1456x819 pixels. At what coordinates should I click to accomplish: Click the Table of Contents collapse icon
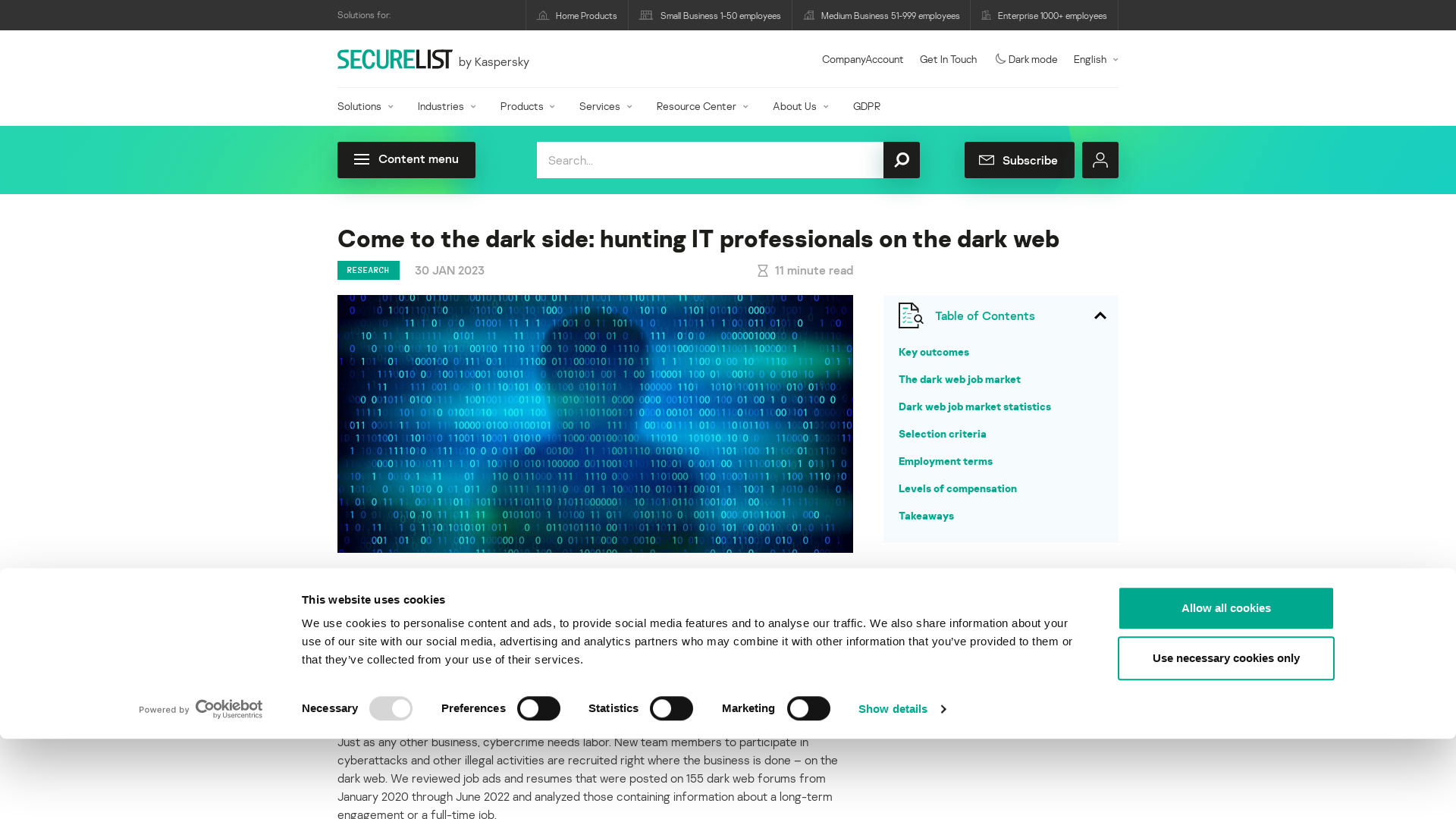pyautogui.click(x=1100, y=315)
